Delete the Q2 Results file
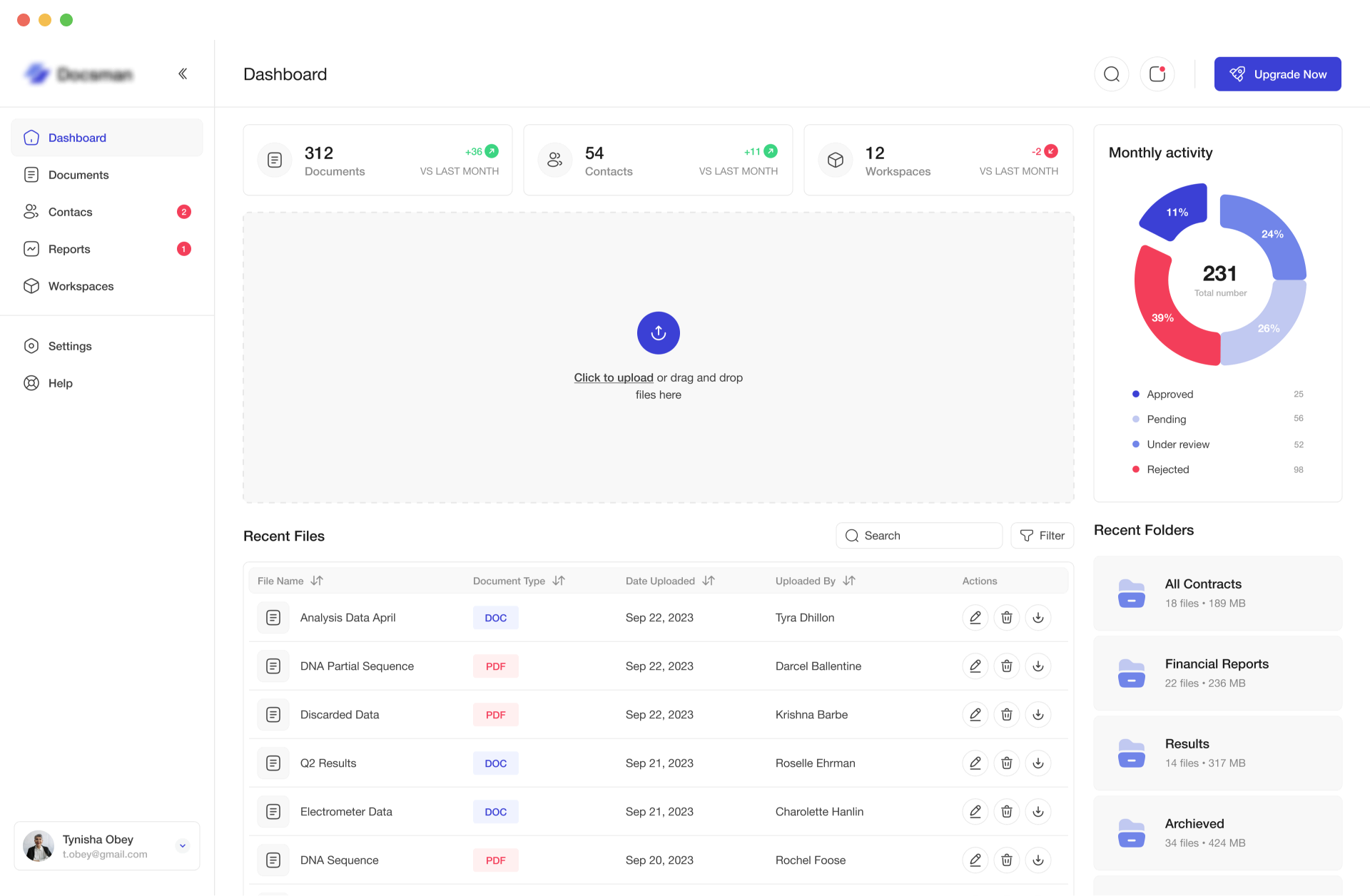This screenshot has height=896, width=1370. point(1007,763)
